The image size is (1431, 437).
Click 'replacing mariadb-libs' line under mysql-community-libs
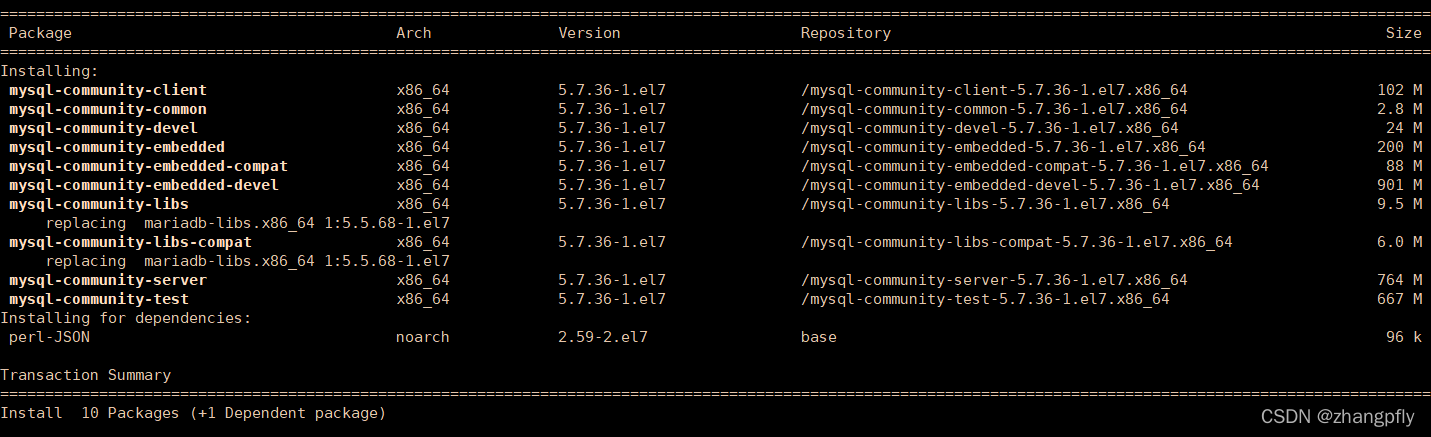pyautogui.click(x=247, y=223)
